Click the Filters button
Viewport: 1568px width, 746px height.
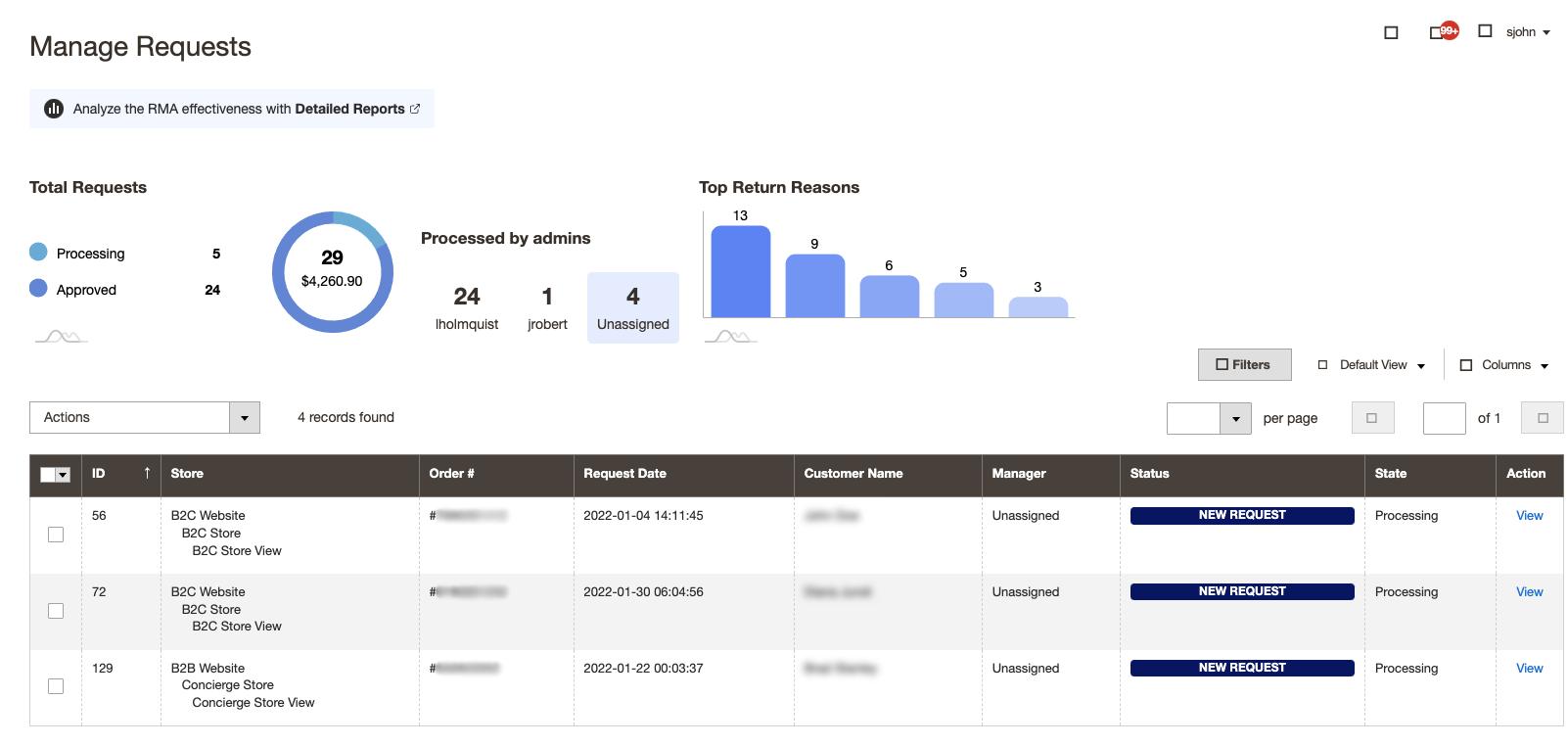[x=1244, y=365]
